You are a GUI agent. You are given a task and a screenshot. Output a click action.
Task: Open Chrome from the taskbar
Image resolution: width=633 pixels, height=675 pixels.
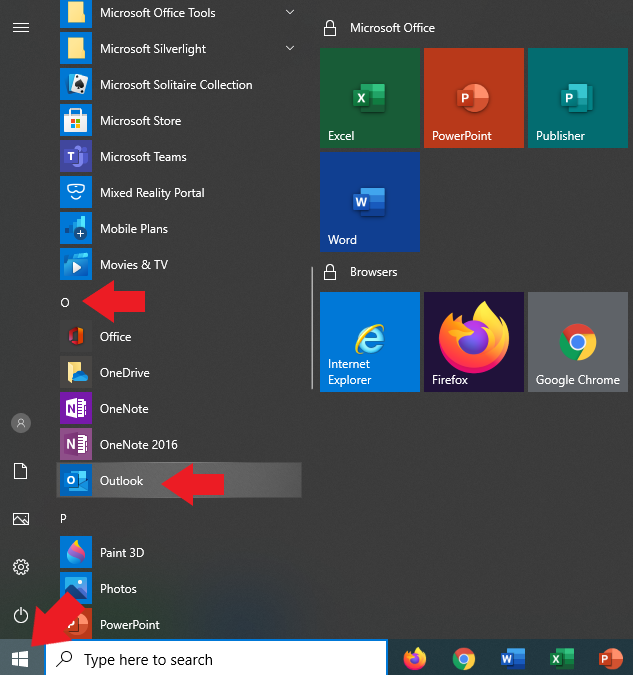coord(463,659)
